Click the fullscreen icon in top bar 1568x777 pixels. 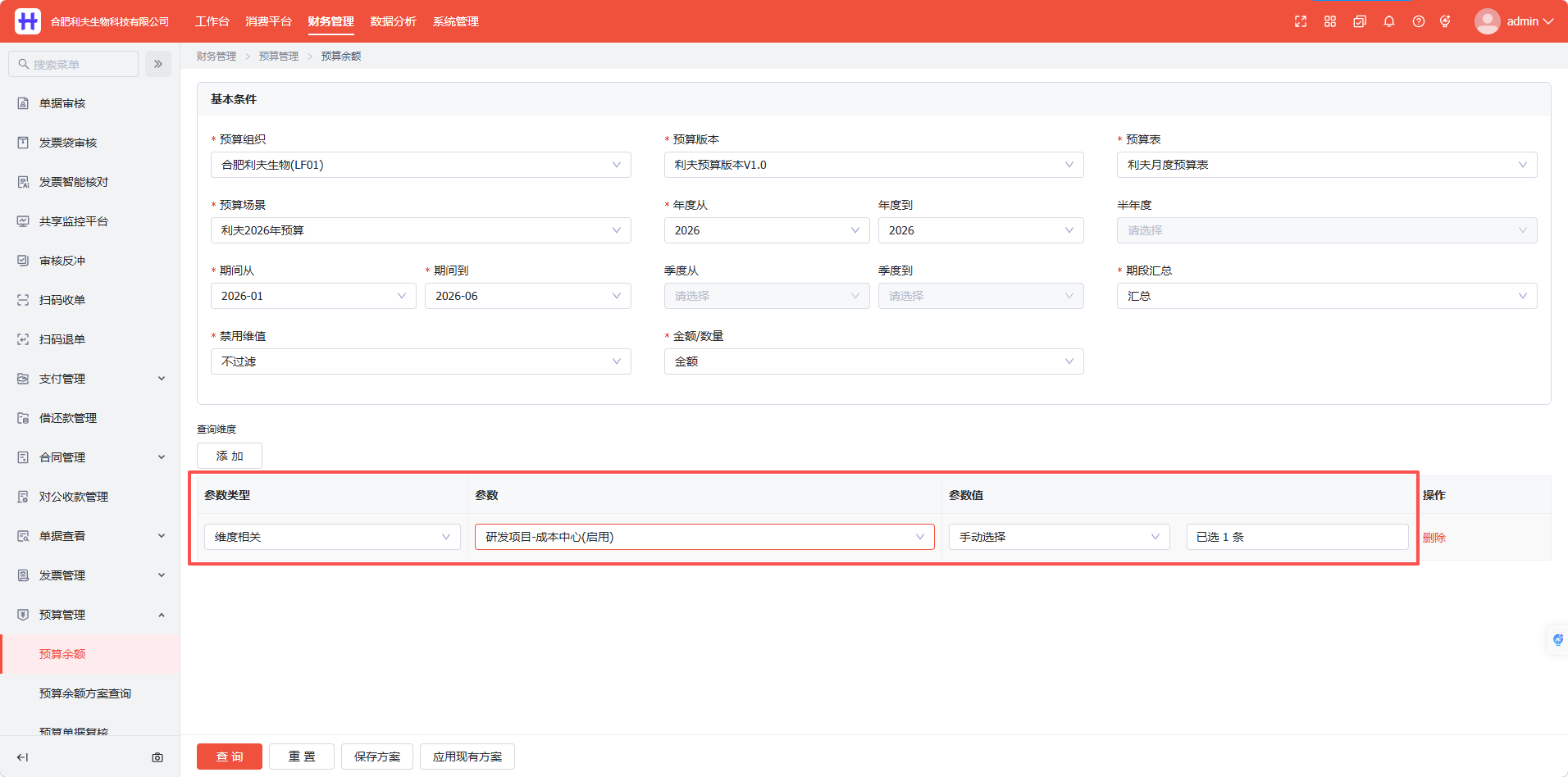coord(1301,21)
